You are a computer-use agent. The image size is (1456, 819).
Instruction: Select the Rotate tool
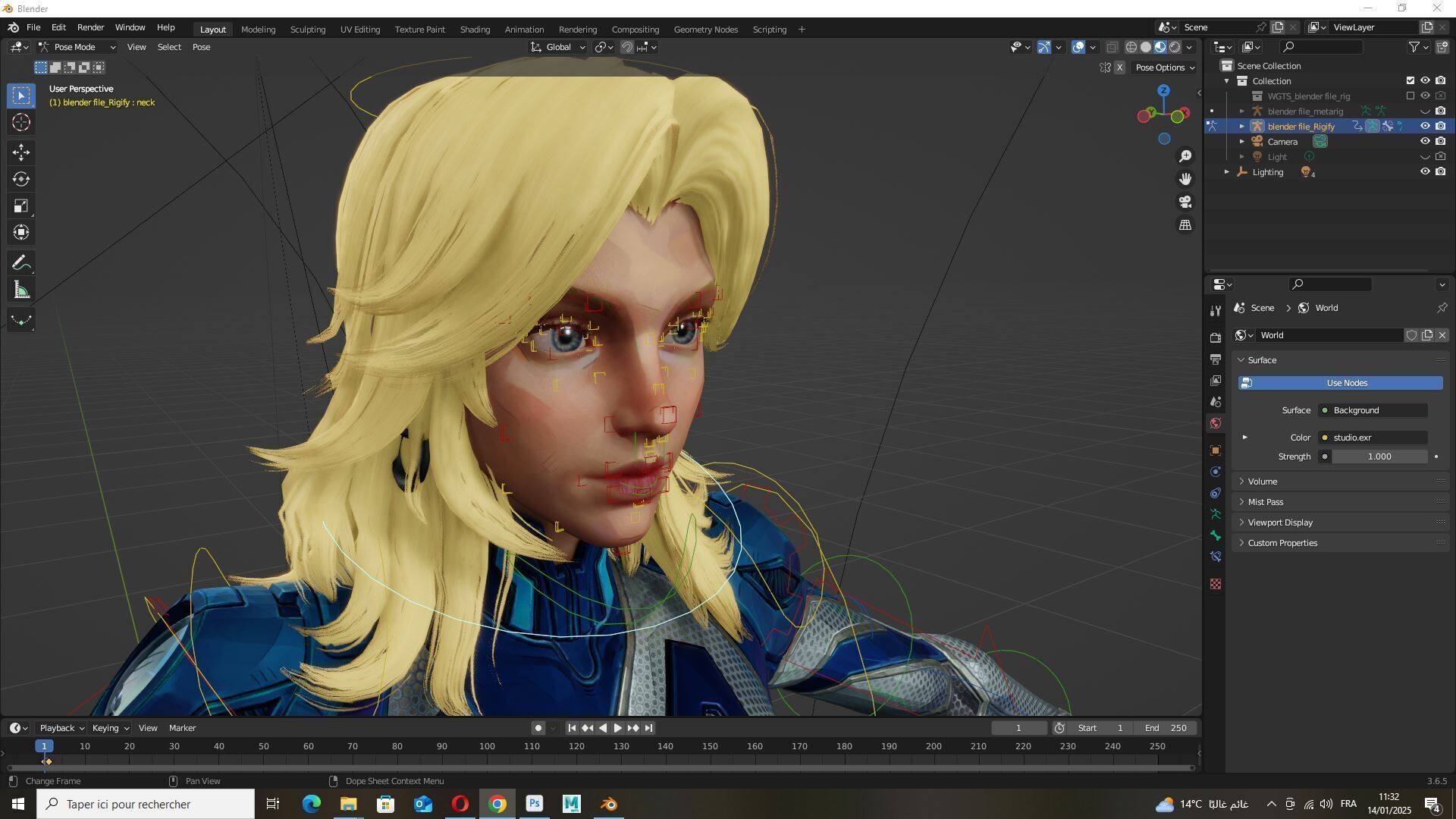(x=21, y=179)
